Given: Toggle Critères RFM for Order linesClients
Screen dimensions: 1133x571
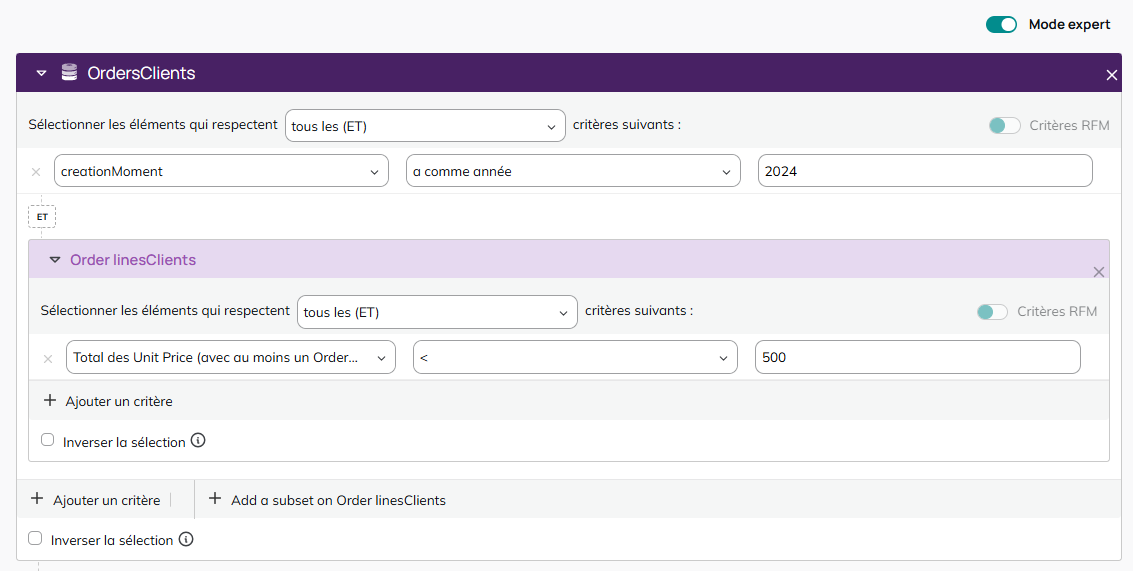Looking at the screenshot, I should [x=992, y=312].
